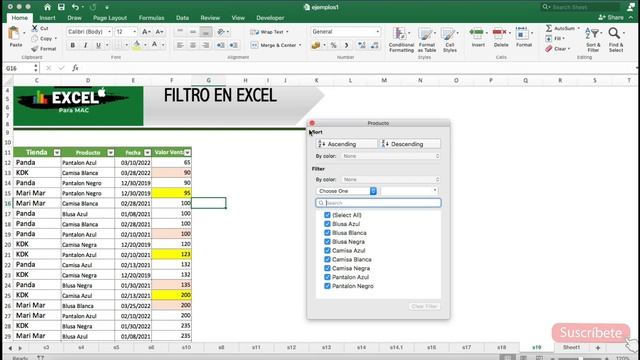640x360 pixels.
Task: Uncheck Camisa Azul checkbox
Action: click(327, 251)
